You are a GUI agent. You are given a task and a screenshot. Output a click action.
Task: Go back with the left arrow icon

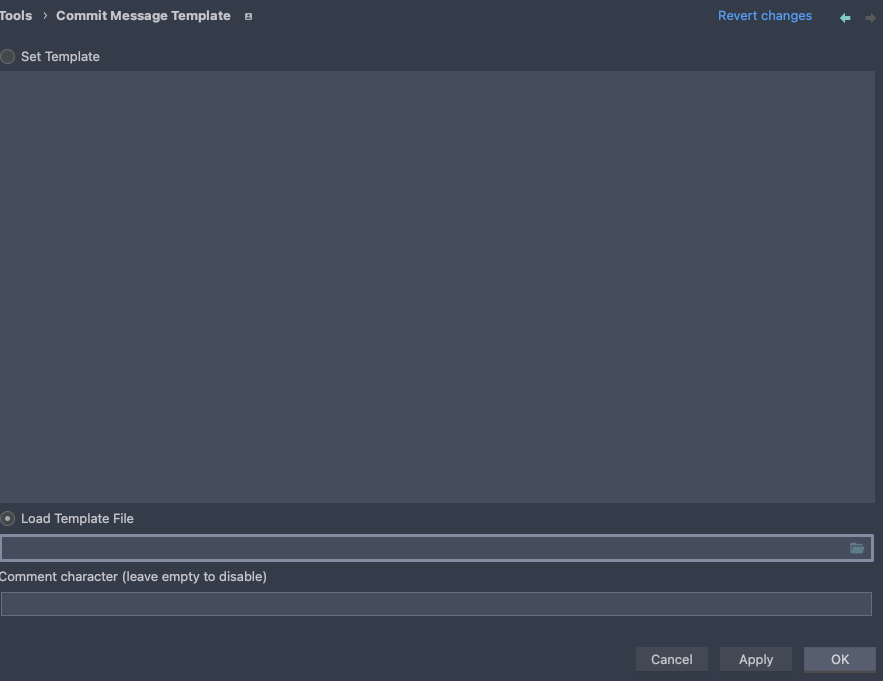coord(845,18)
